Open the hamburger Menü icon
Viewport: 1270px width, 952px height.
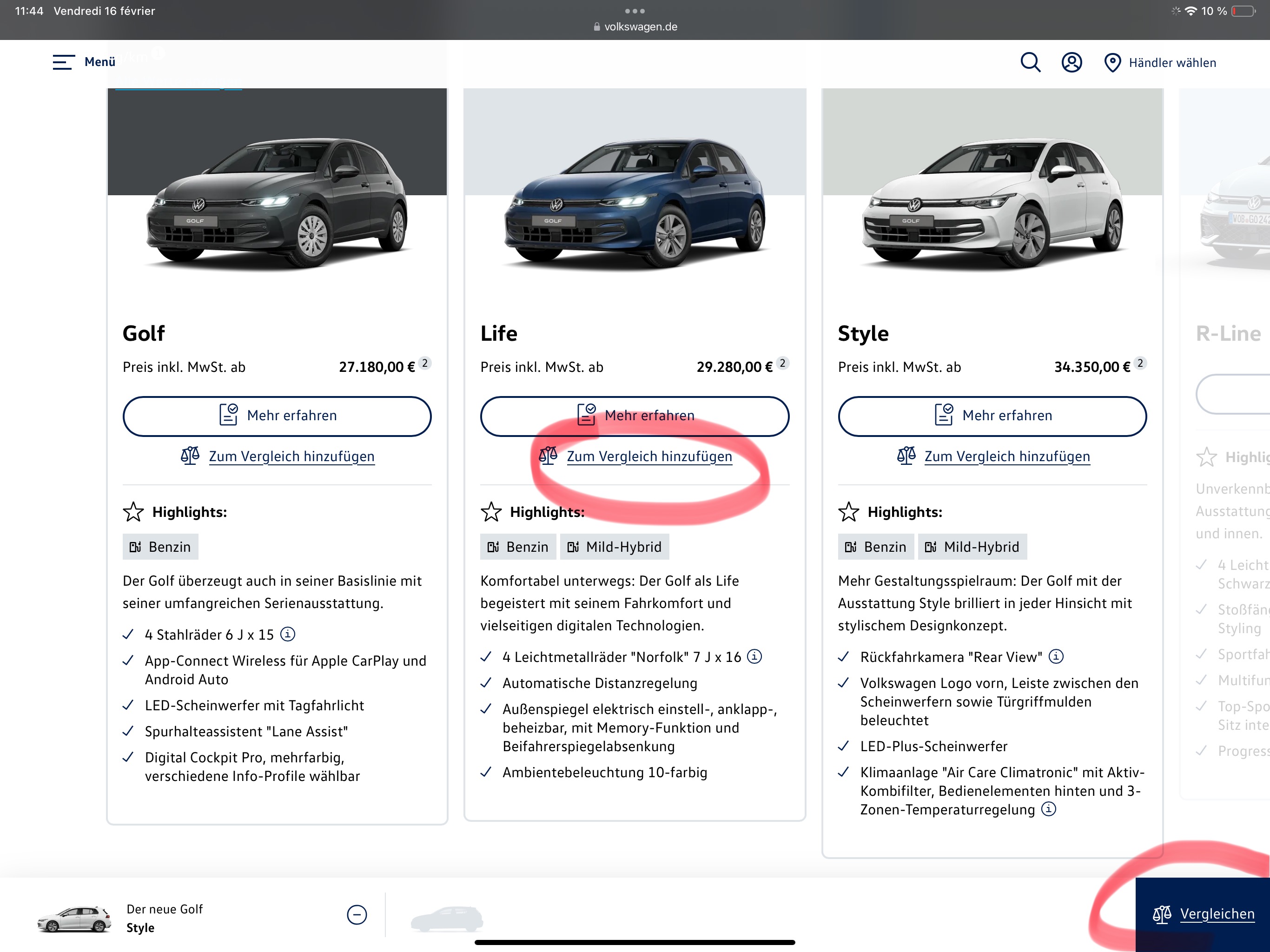pos(63,62)
